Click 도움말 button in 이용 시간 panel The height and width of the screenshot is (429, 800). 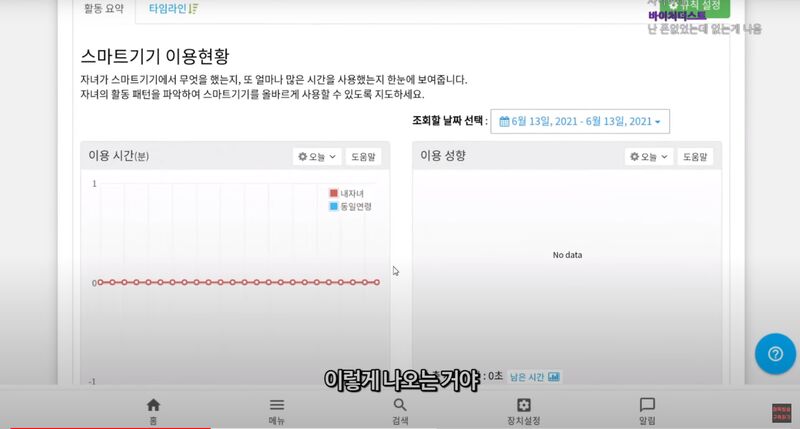click(x=363, y=157)
